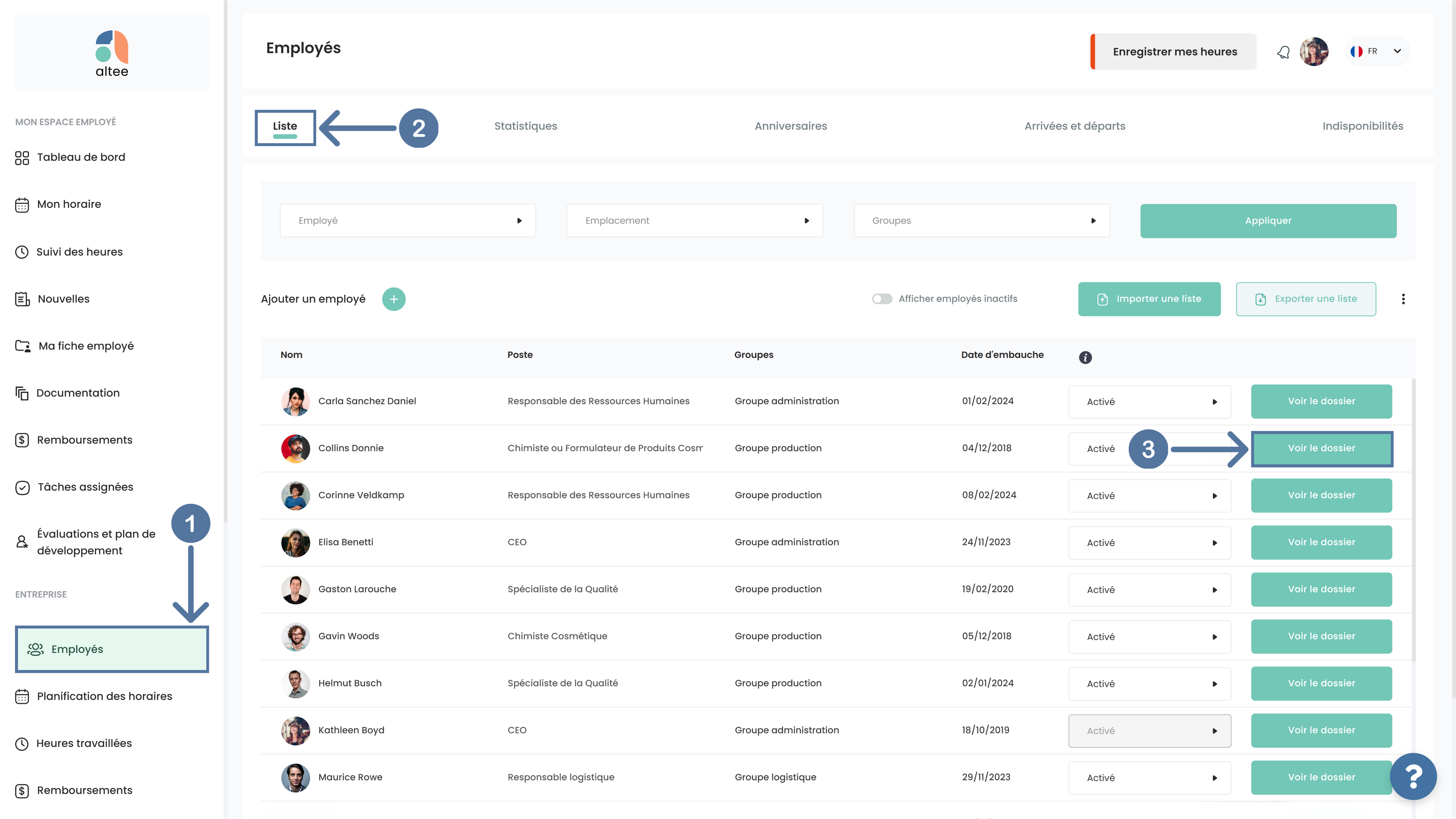Click Documentation copy icon
The width and height of the screenshot is (1456, 819).
(x=22, y=393)
